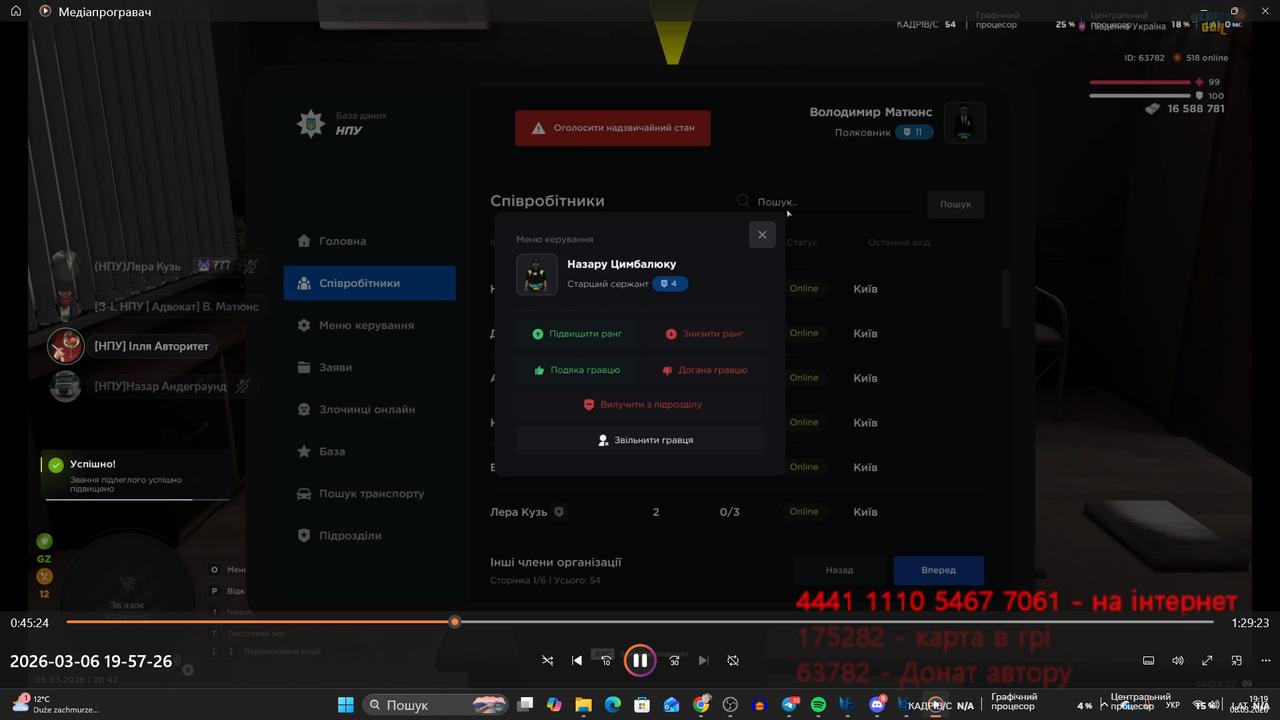Click the rank badge 11 under Володимир Матюнс
1280x720 pixels.
coord(914,132)
